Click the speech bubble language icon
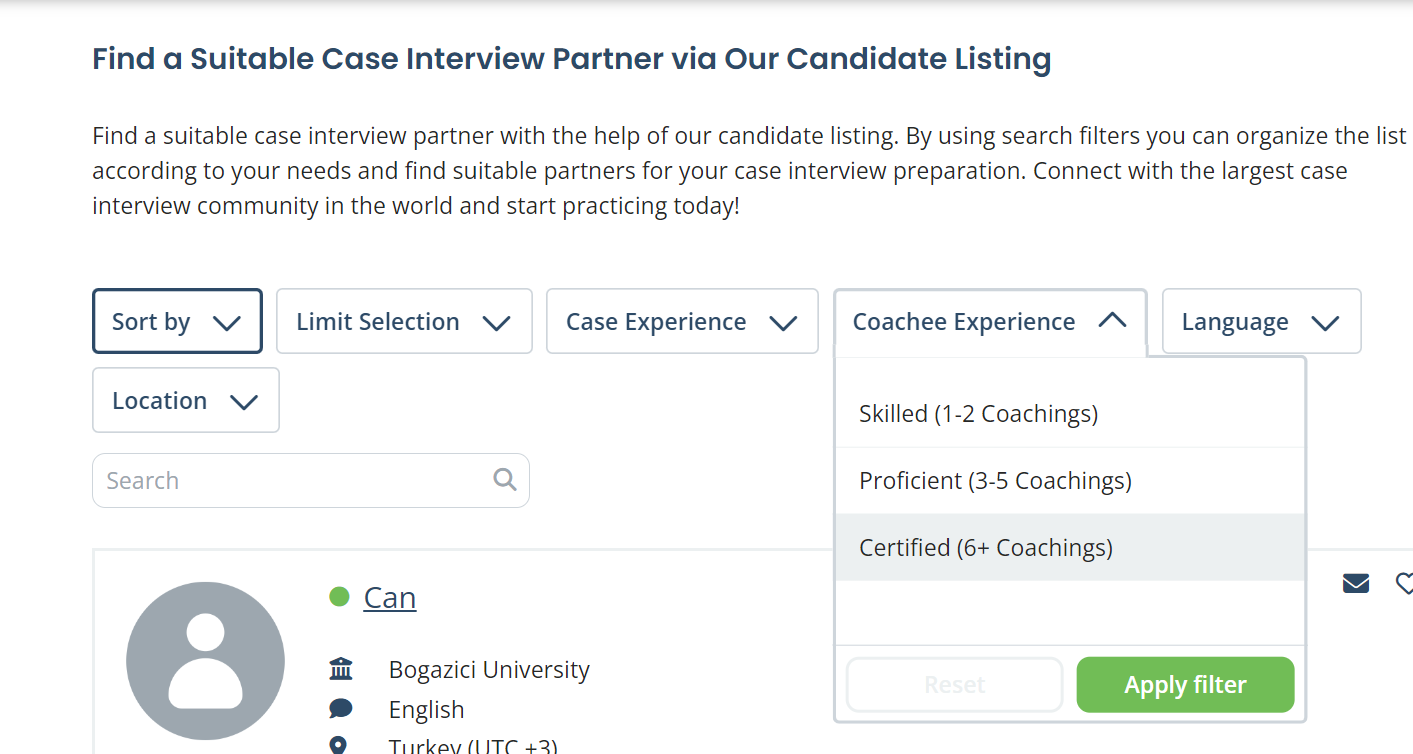The height and width of the screenshot is (754, 1413). pyautogui.click(x=341, y=709)
